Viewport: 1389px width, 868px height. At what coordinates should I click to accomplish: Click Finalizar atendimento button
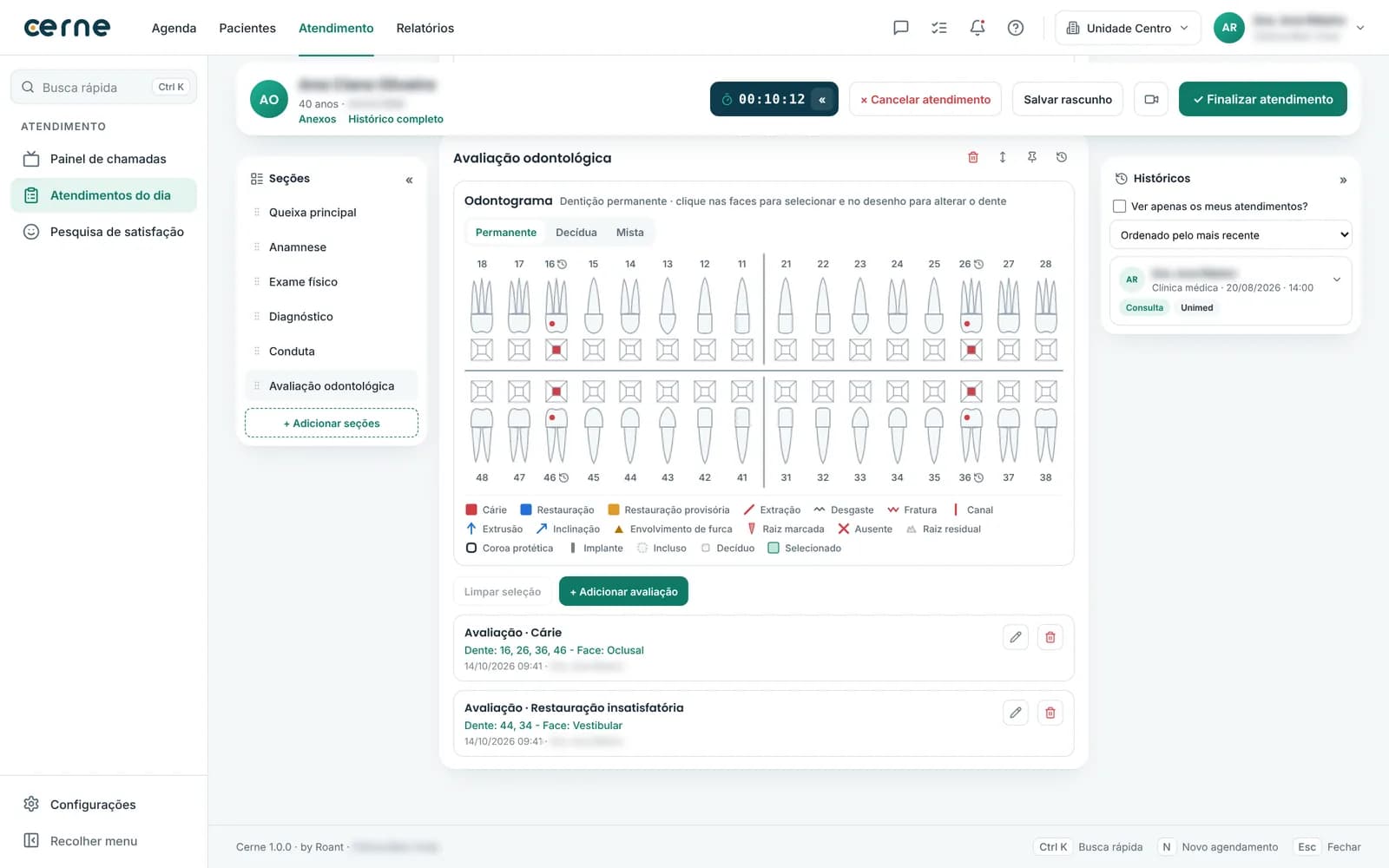[1263, 99]
